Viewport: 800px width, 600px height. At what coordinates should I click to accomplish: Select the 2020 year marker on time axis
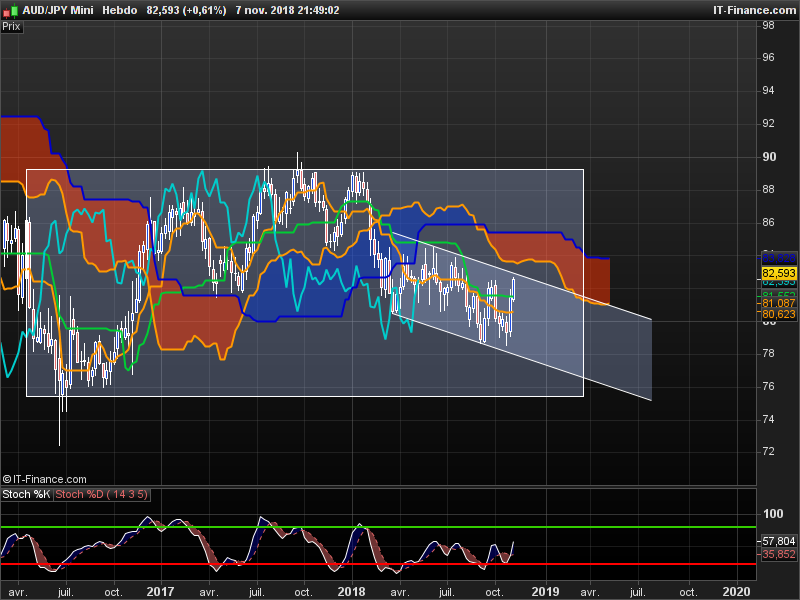tap(737, 592)
